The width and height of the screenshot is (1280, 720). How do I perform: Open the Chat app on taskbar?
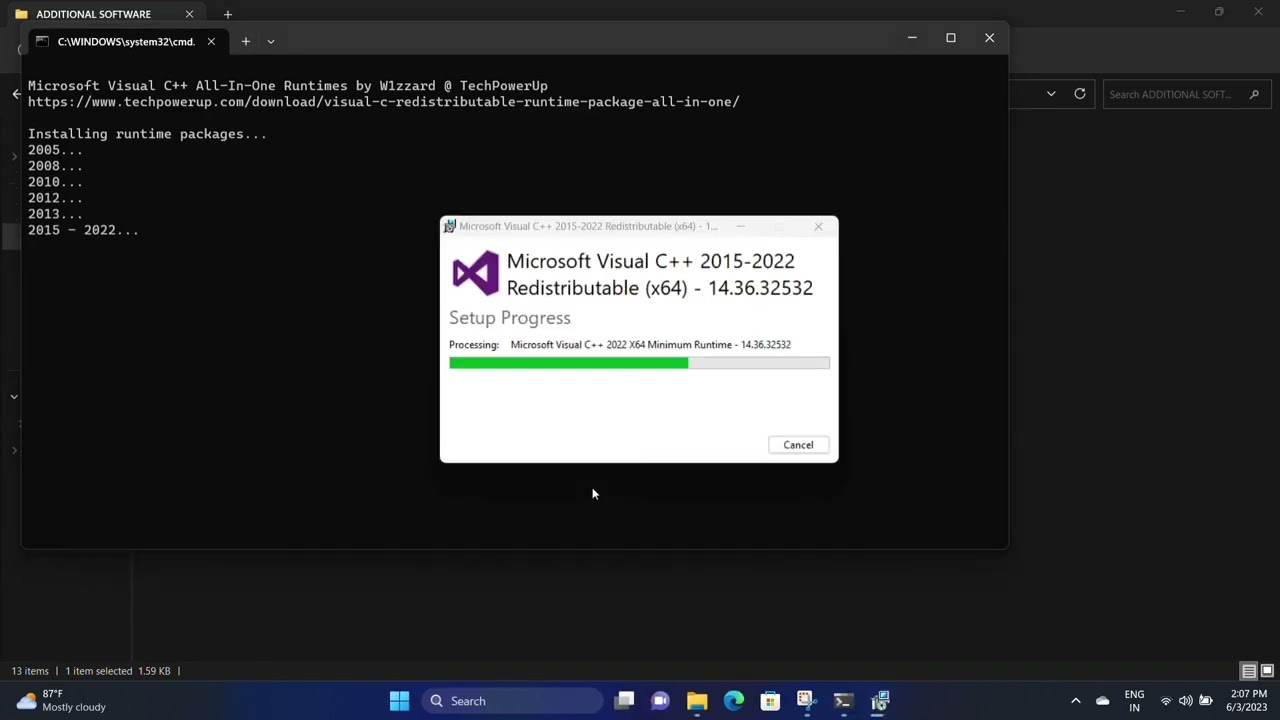660,701
